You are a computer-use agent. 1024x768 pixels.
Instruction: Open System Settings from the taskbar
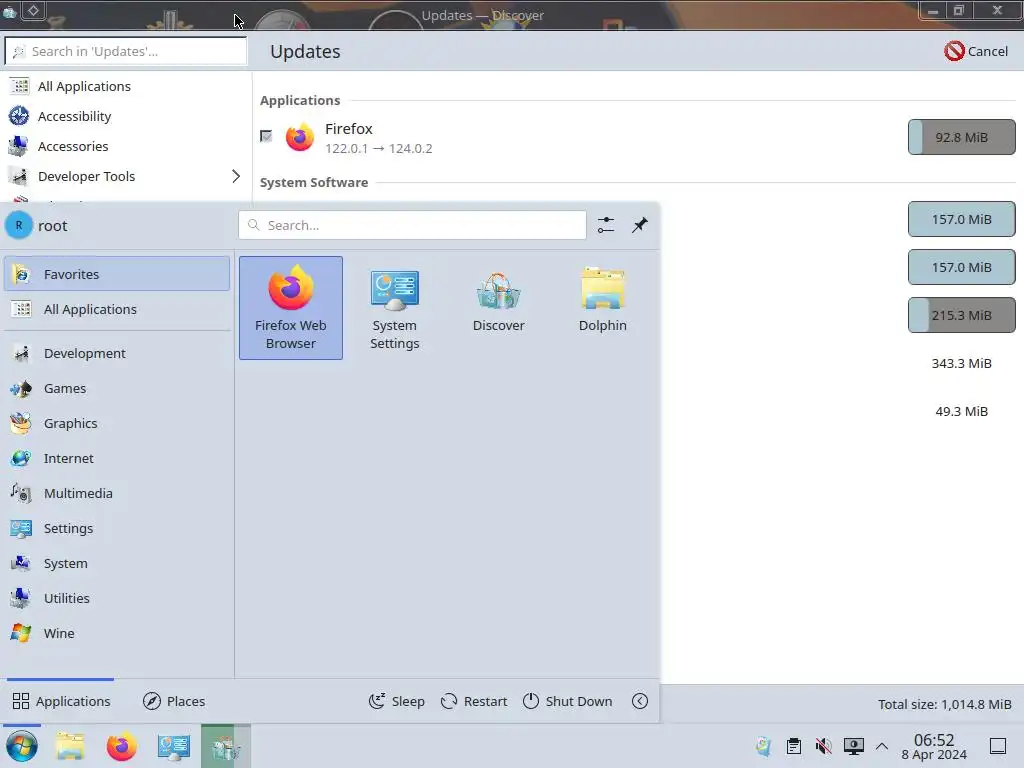[173, 746]
